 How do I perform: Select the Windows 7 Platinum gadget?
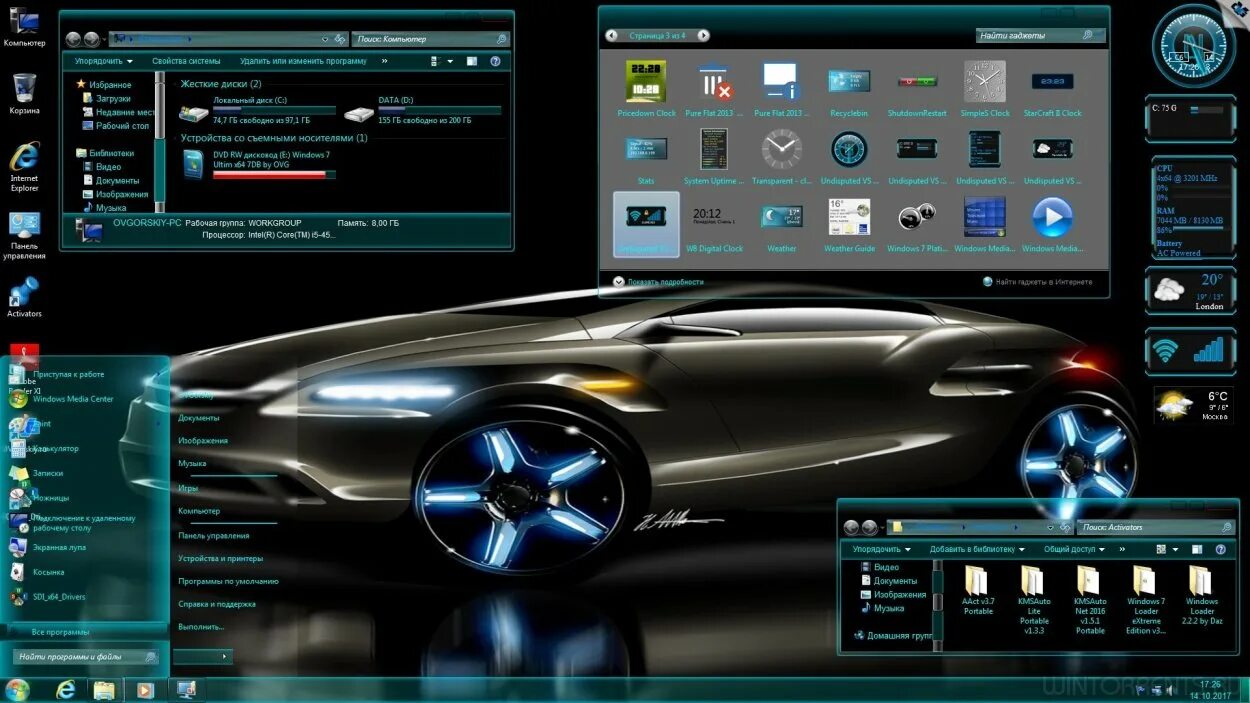click(x=917, y=225)
